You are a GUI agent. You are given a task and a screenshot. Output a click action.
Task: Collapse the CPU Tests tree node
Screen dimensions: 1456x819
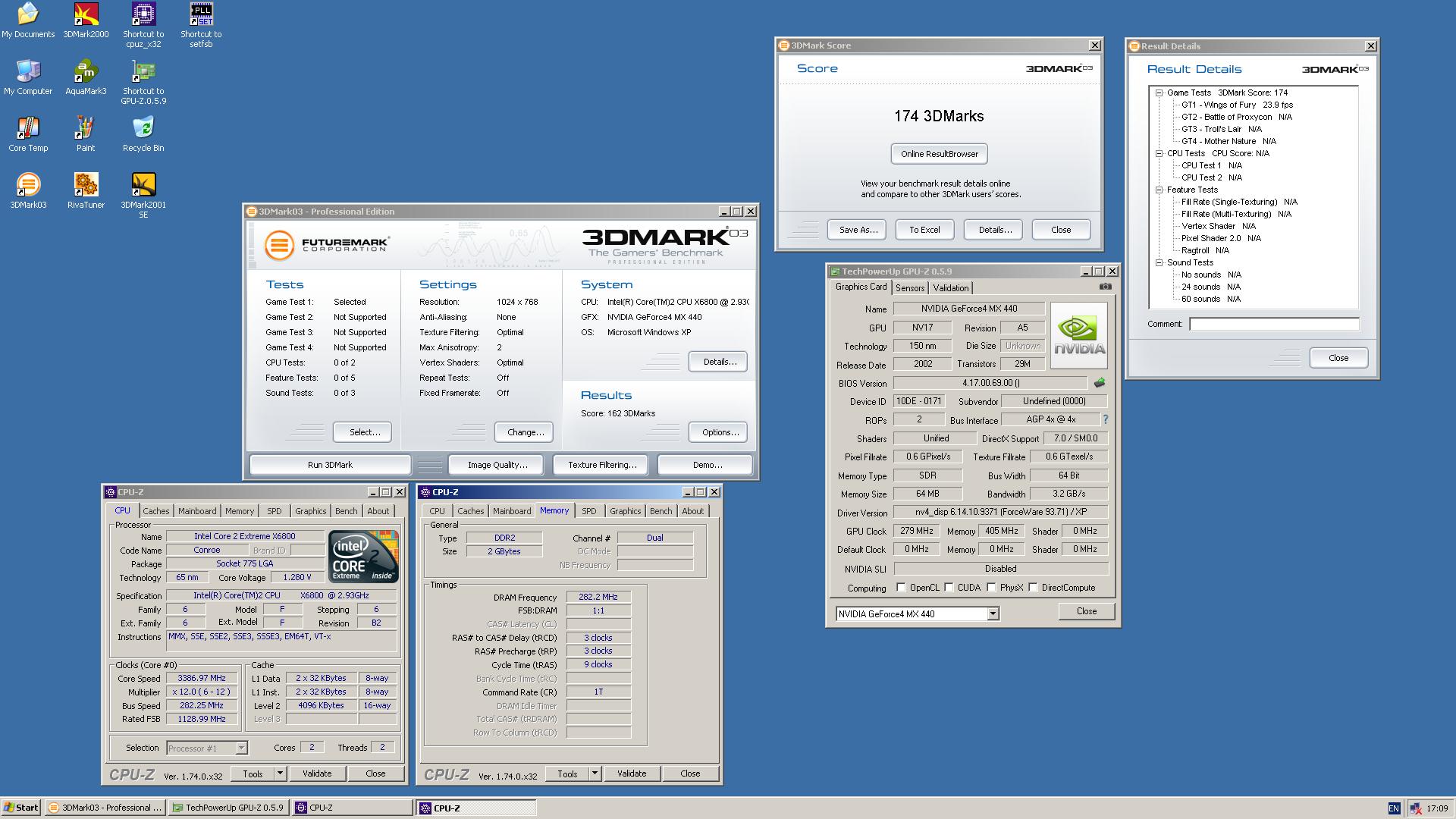(1159, 153)
